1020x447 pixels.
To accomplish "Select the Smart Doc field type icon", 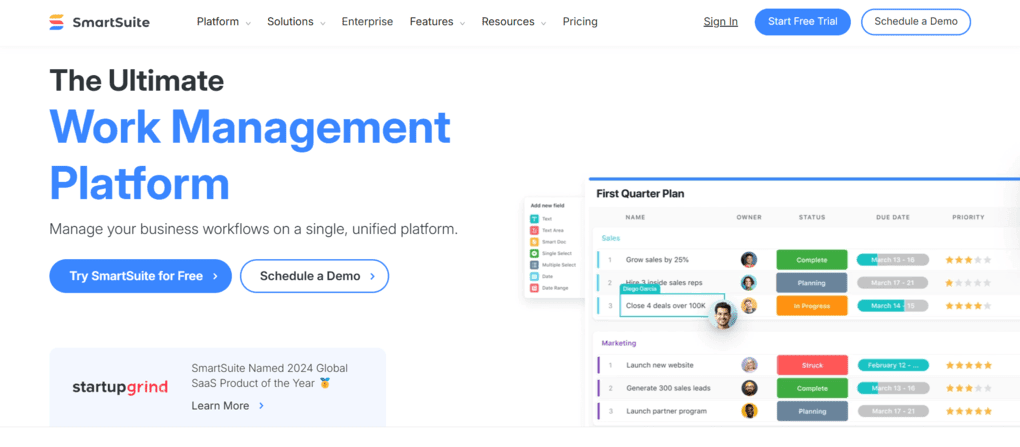I will point(535,242).
